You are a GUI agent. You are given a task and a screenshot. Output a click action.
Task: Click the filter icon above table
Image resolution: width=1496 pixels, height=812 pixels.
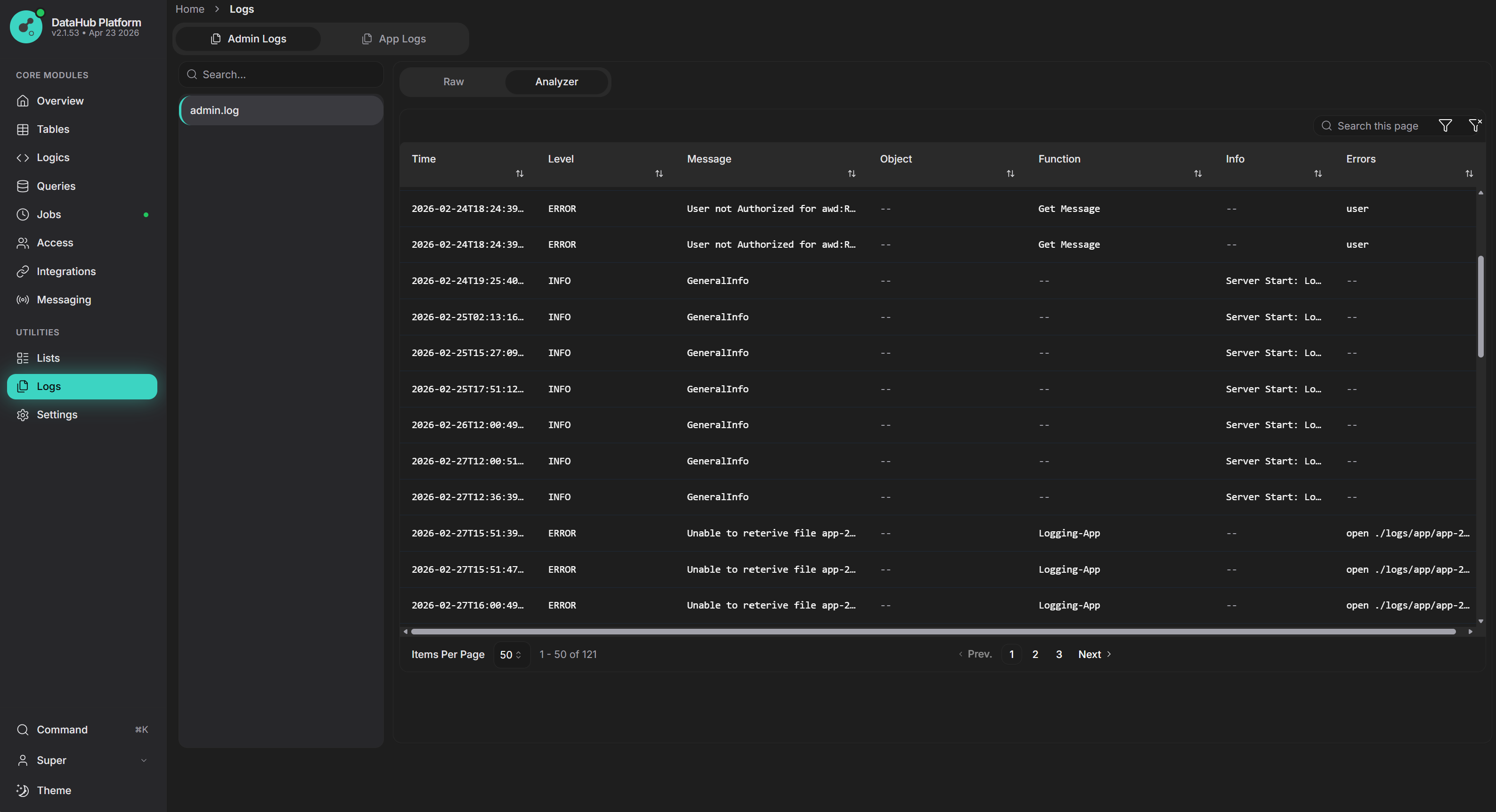(1445, 125)
